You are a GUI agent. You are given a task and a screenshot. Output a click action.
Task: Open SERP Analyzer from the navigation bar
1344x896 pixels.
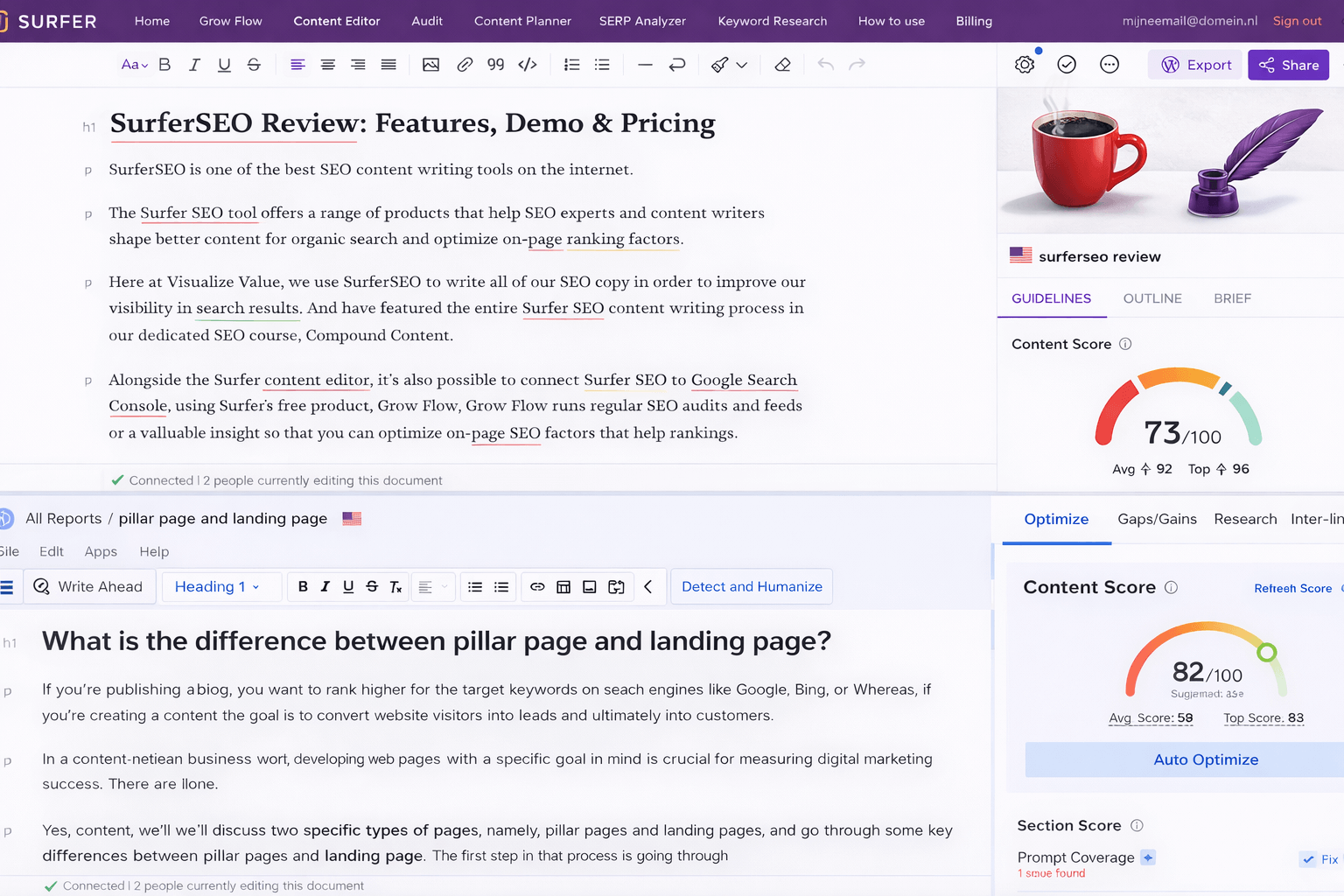[x=642, y=21]
